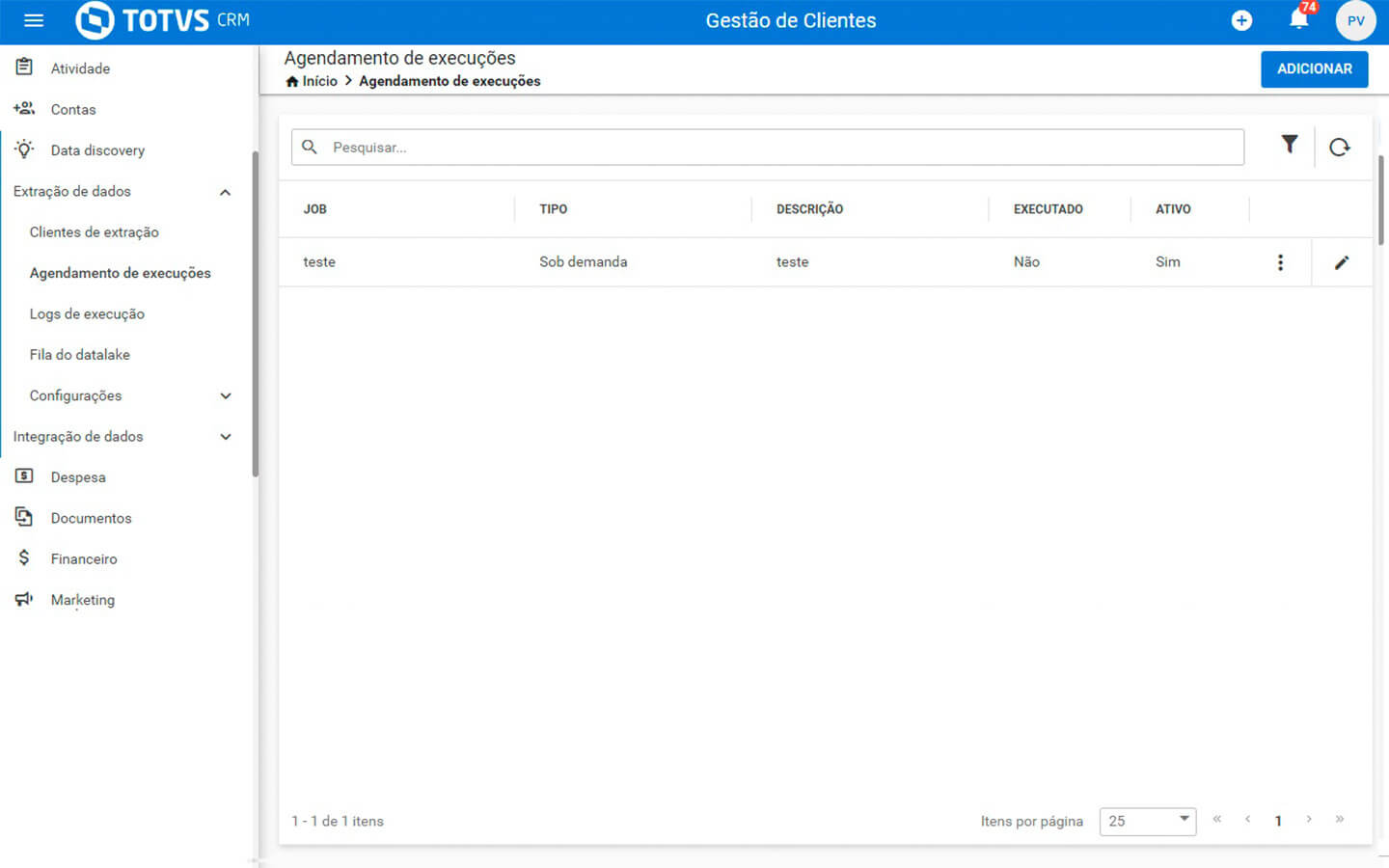Click the filter funnel icon
1389x868 pixels.
pyautogui.click(x=1289, y=145)
